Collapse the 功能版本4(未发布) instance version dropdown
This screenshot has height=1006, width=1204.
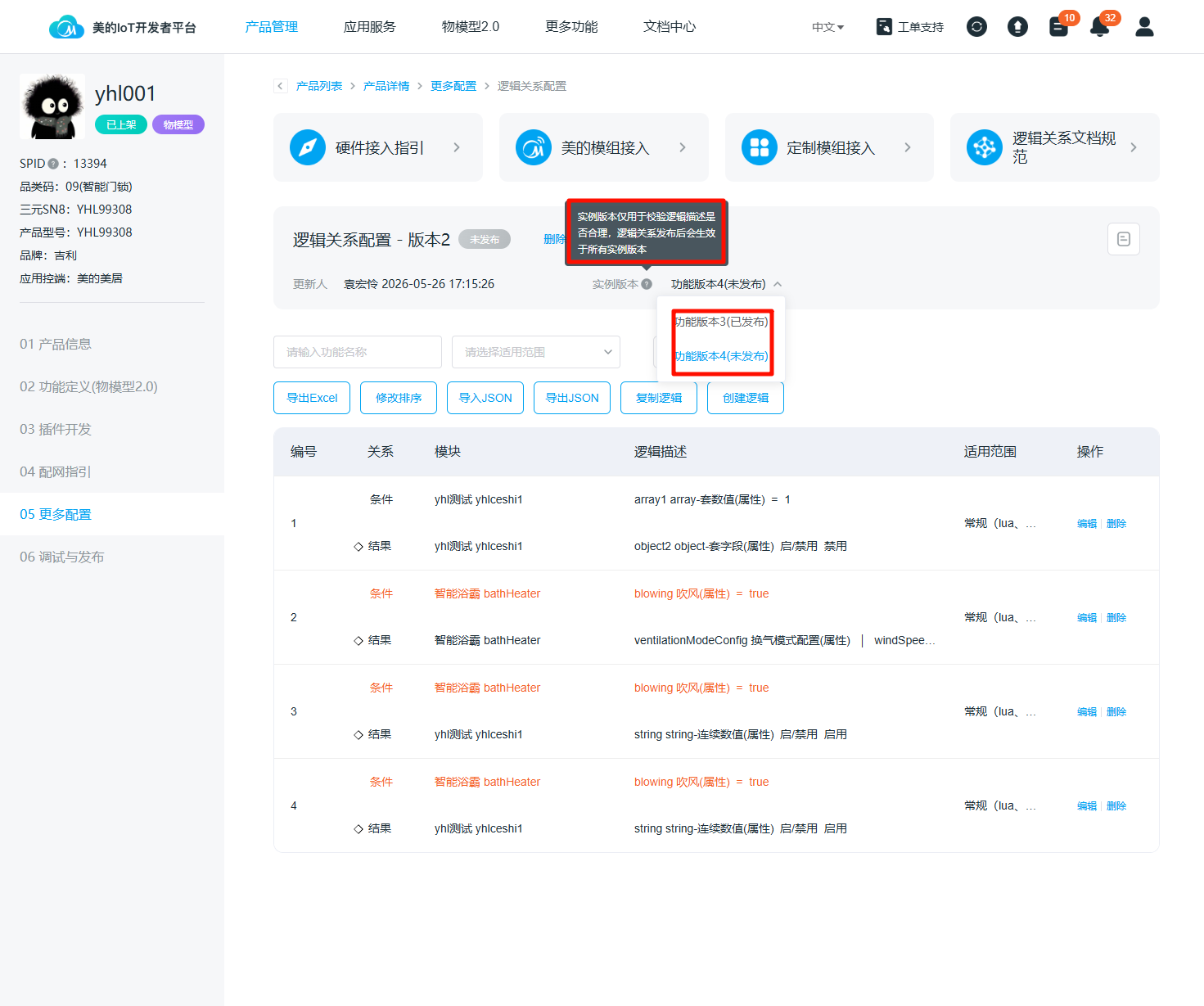pos(726,284)
